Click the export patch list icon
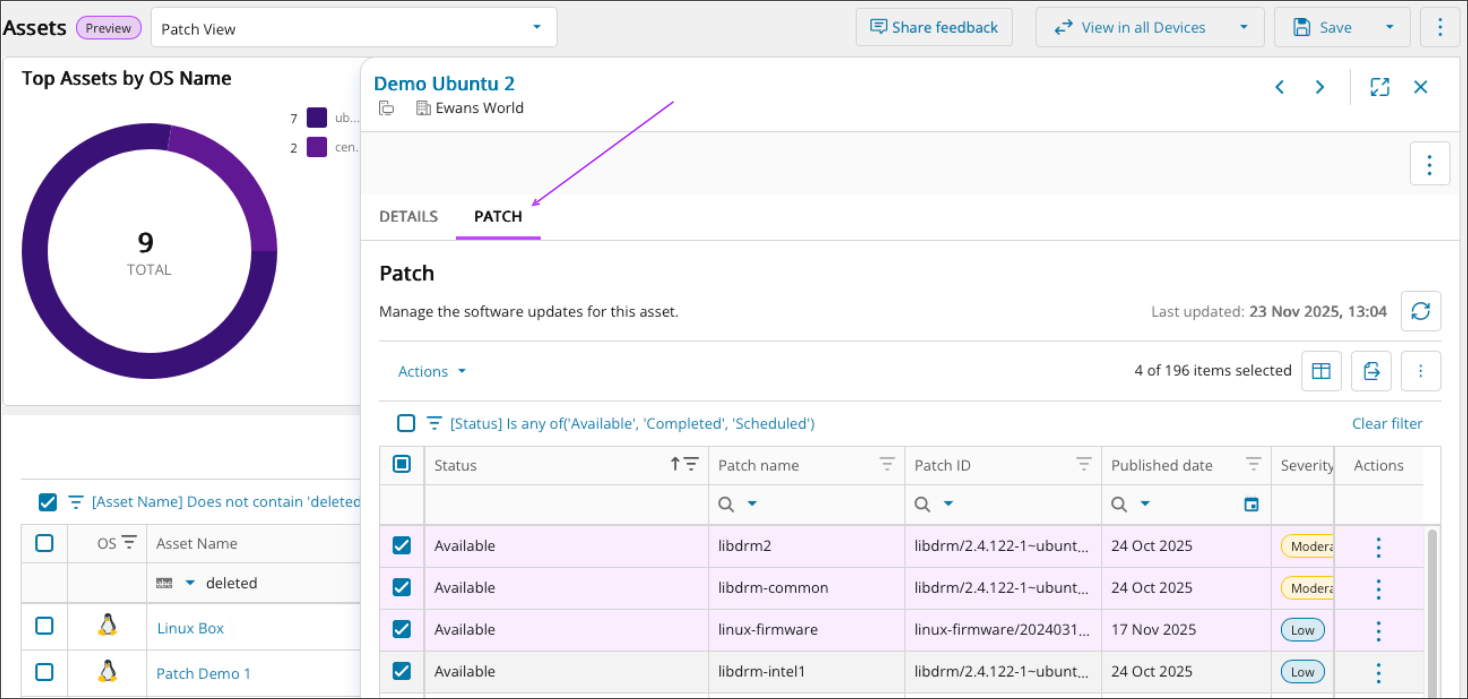 point(1371,371)
